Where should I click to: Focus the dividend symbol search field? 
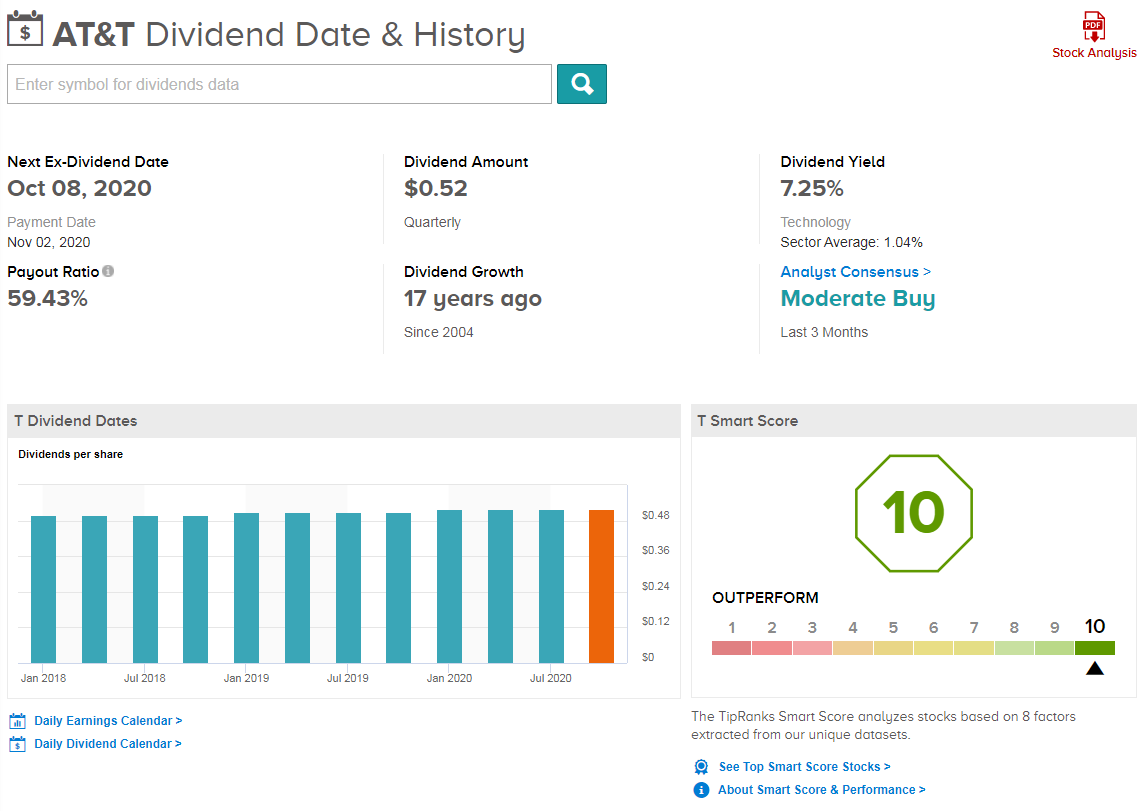pos(279,84)
